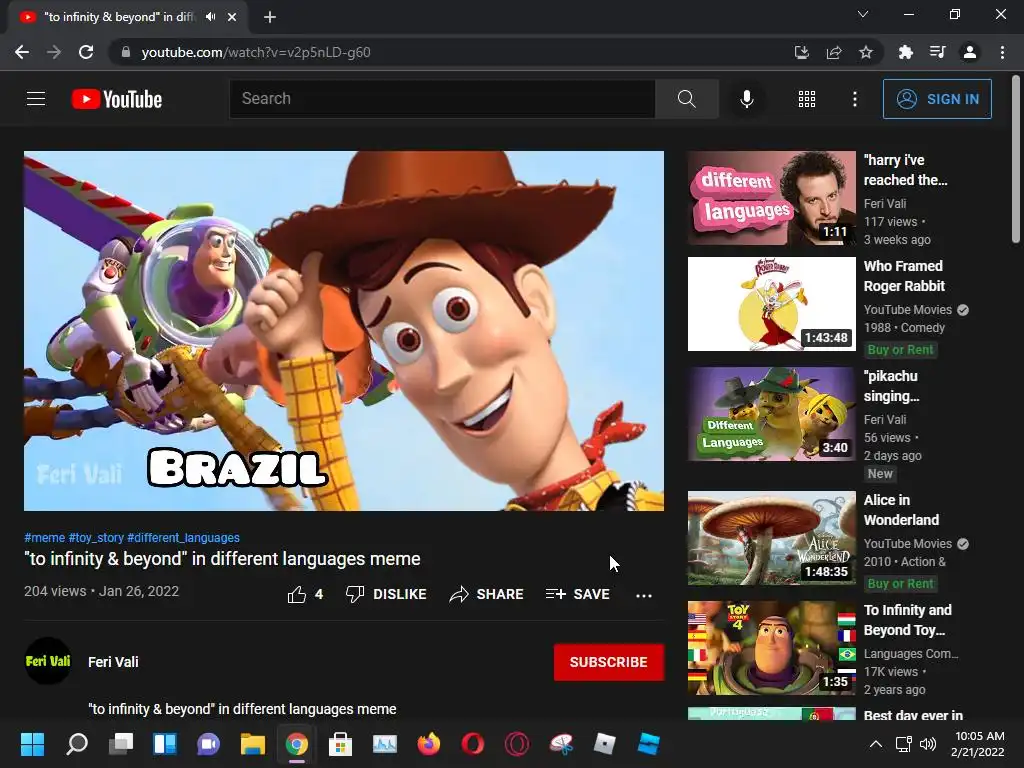Click the browser address bar URL
The image size is (1024, 768).
point(256,52)
